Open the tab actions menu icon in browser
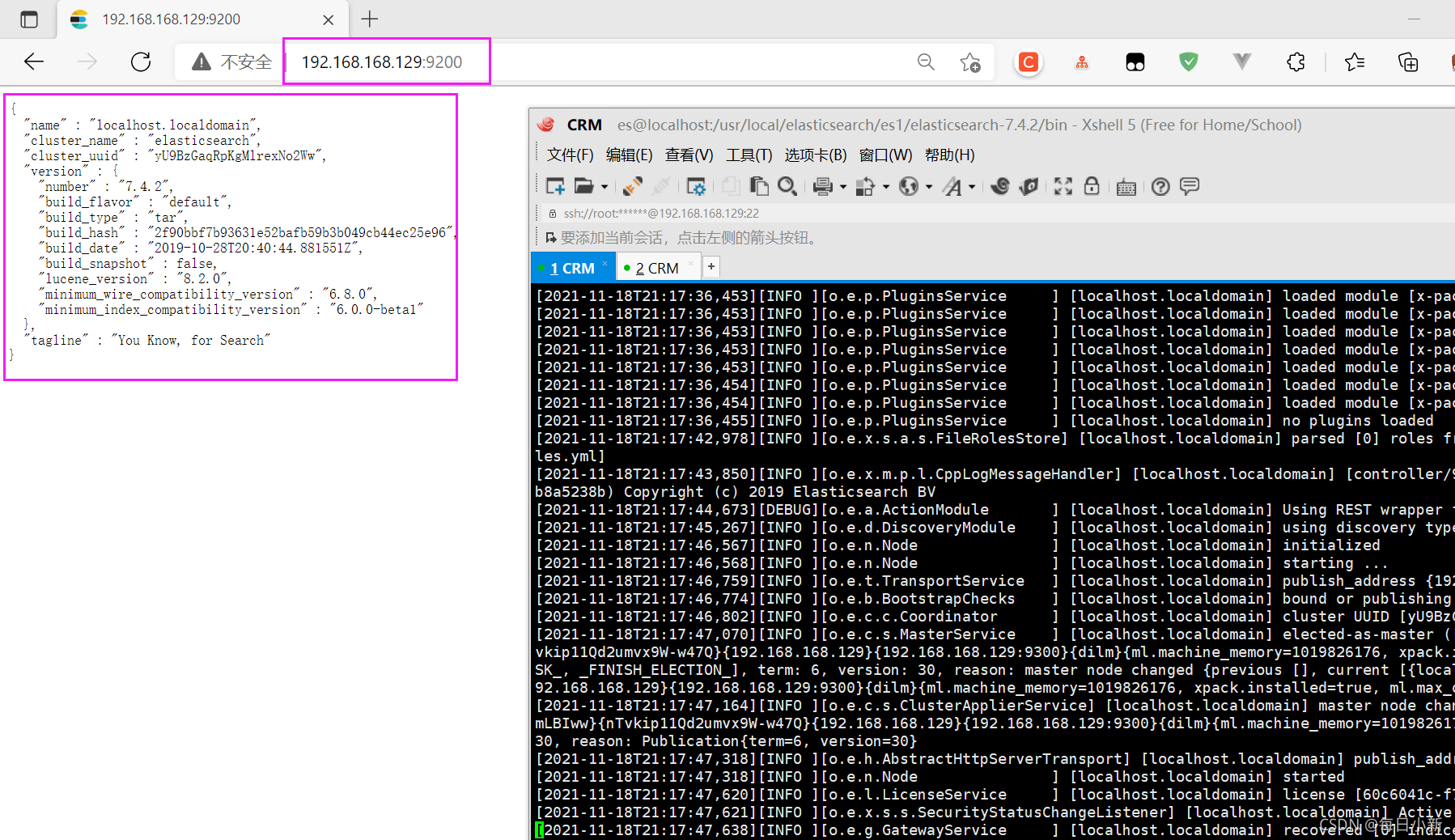This screenshot has width=1455, height=840. click(29, 19)
